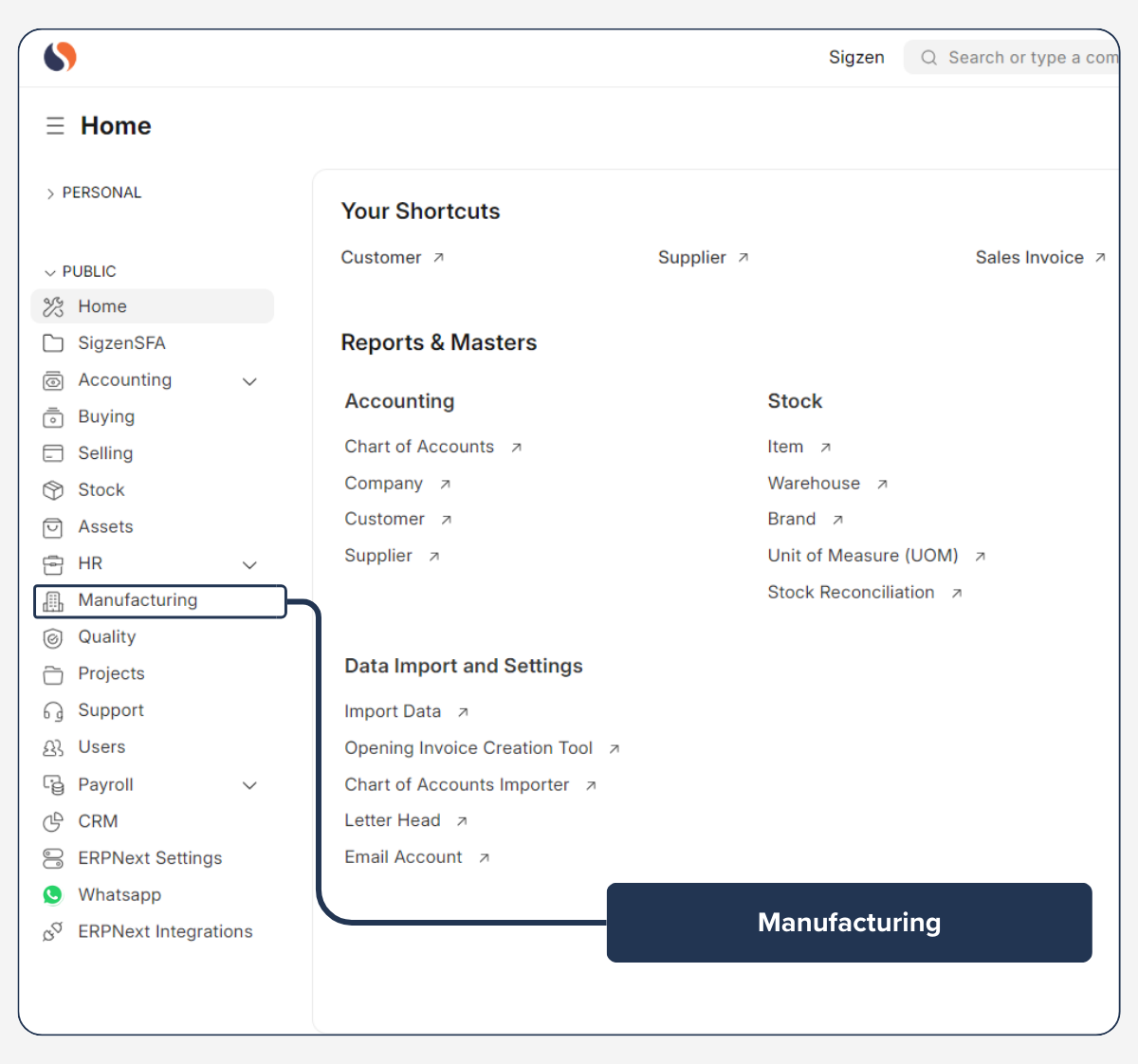Open Chart of Accounts under Accounting
The image size is (1138, 1064).
[x=419, y=446]
